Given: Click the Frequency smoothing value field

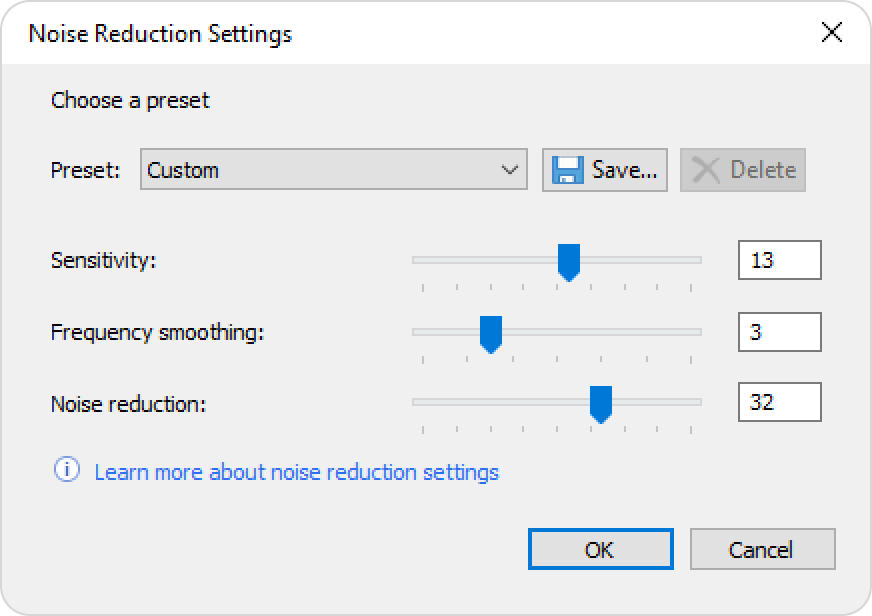Looking at the screenshot, I should [x=780, y=332].
